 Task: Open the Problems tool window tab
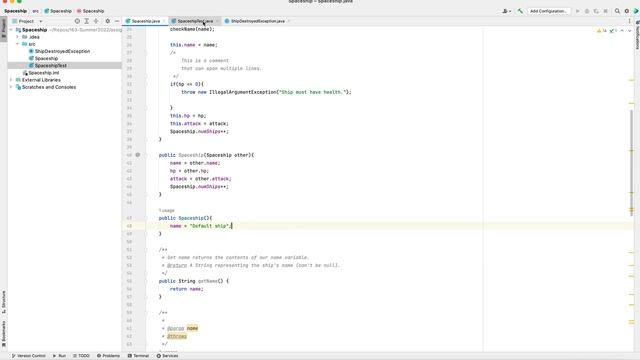pos(108,356)
